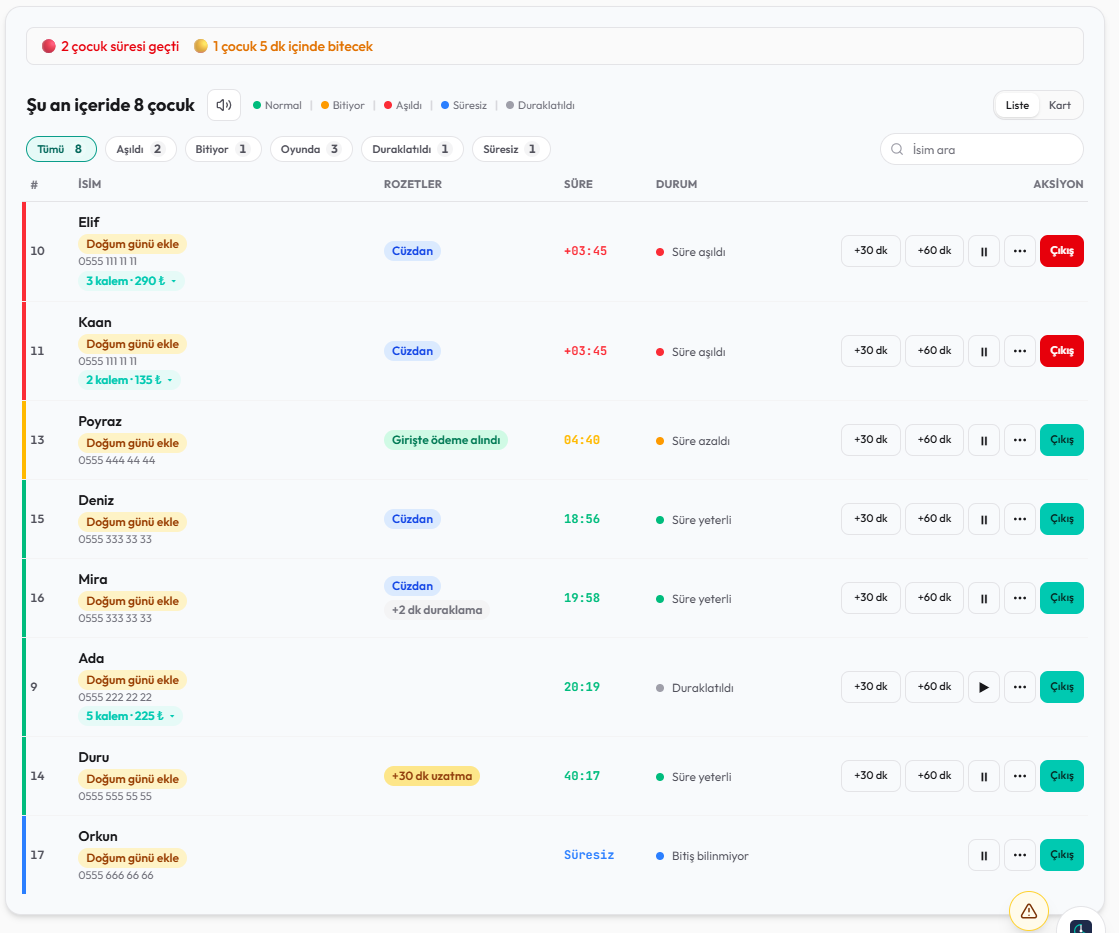Open more options for Mira
Viewport: 1119px width, 933px height.
click(1020, 598)
